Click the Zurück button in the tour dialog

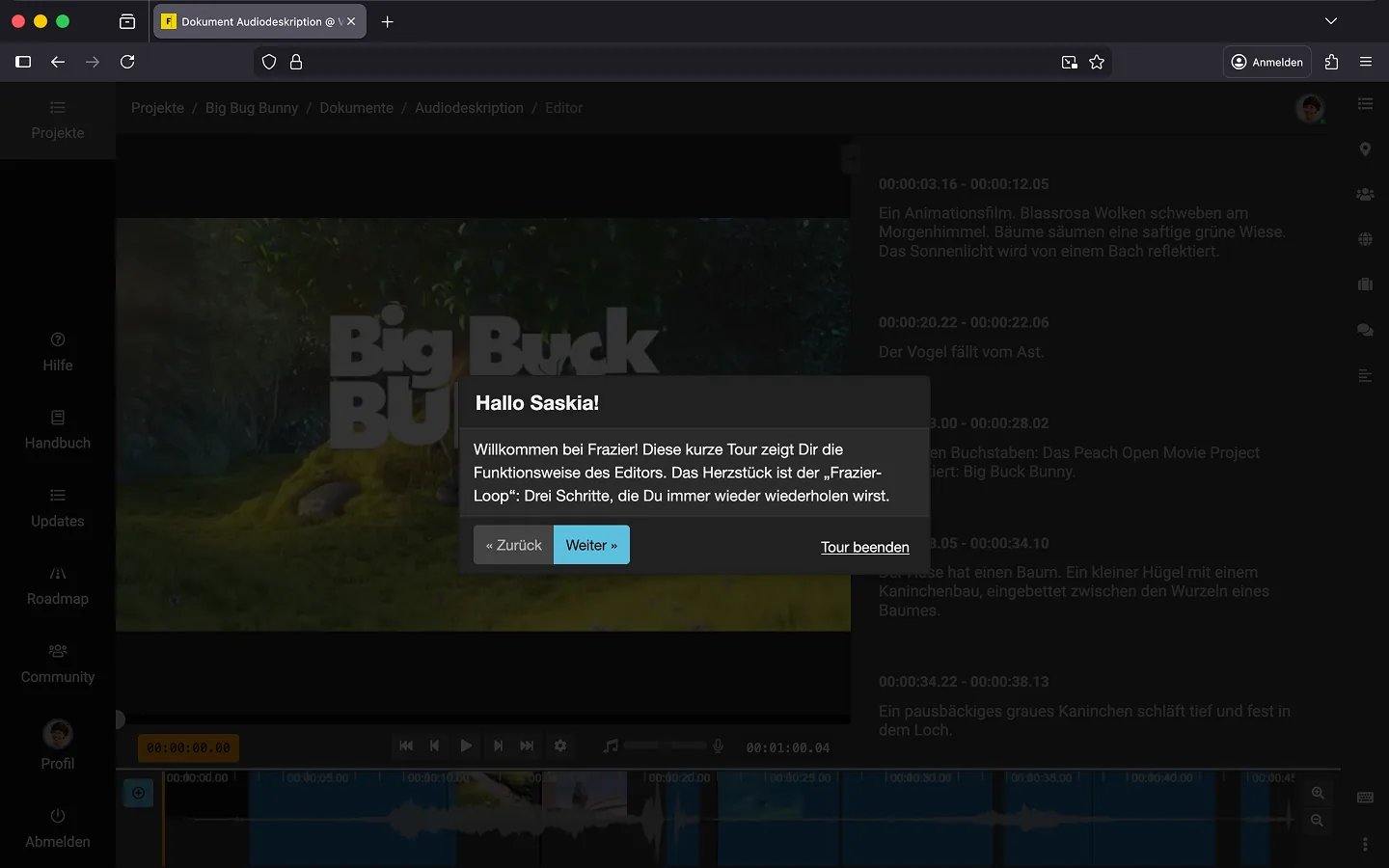click(x=513, y=545)
